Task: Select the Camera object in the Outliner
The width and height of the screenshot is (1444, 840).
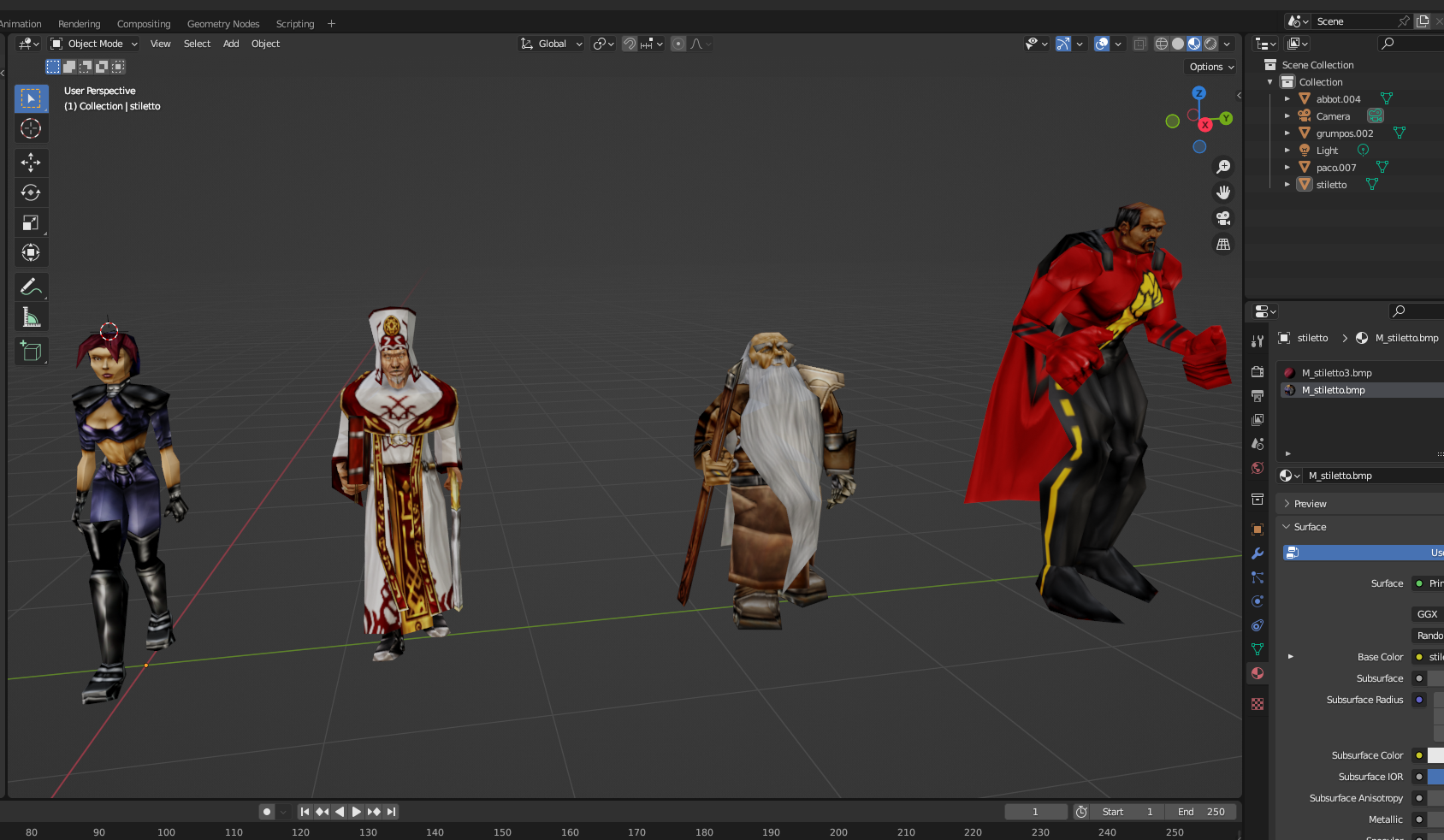Action: (x=1331, y=115)
